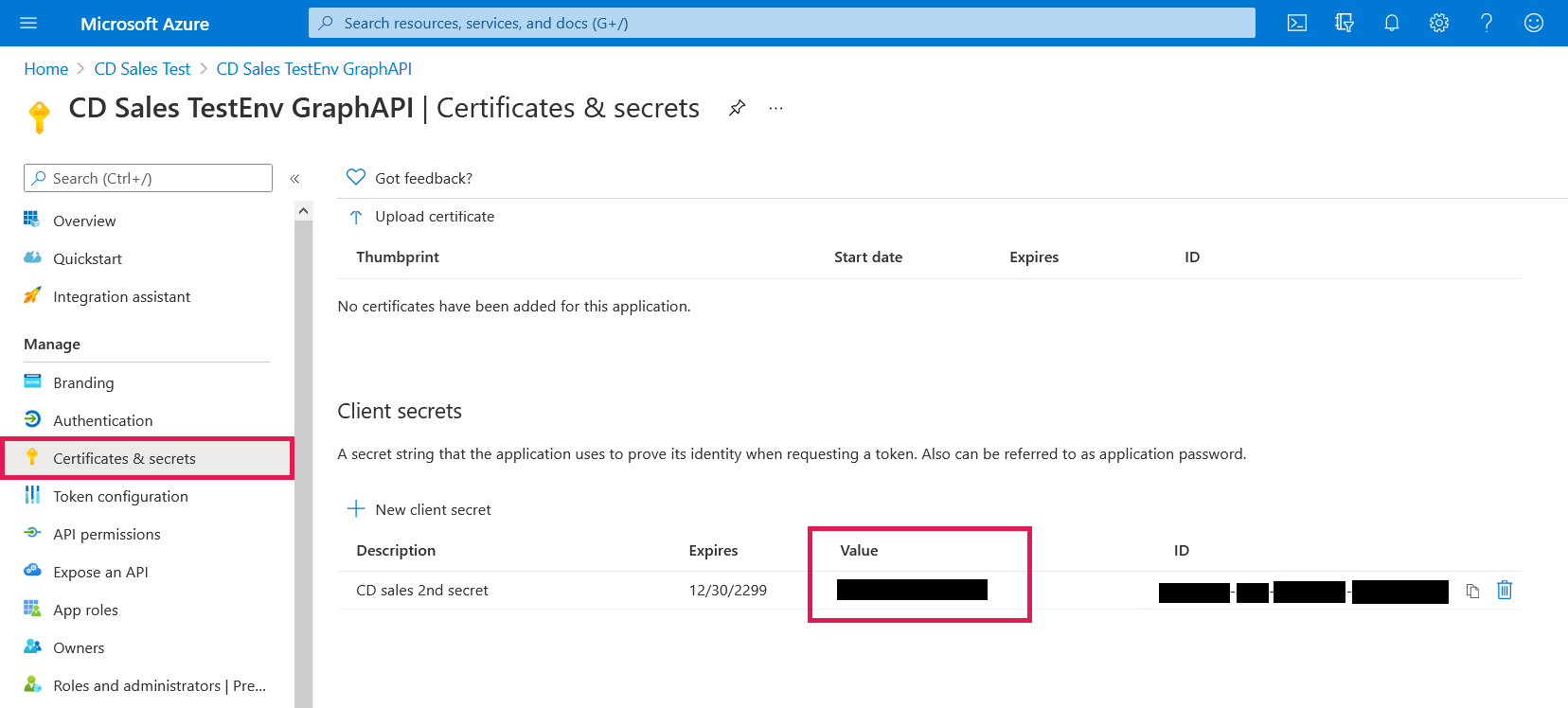1568x708 pixels.
Task: Click the Start date column header
Action: (x=868, y=257)
